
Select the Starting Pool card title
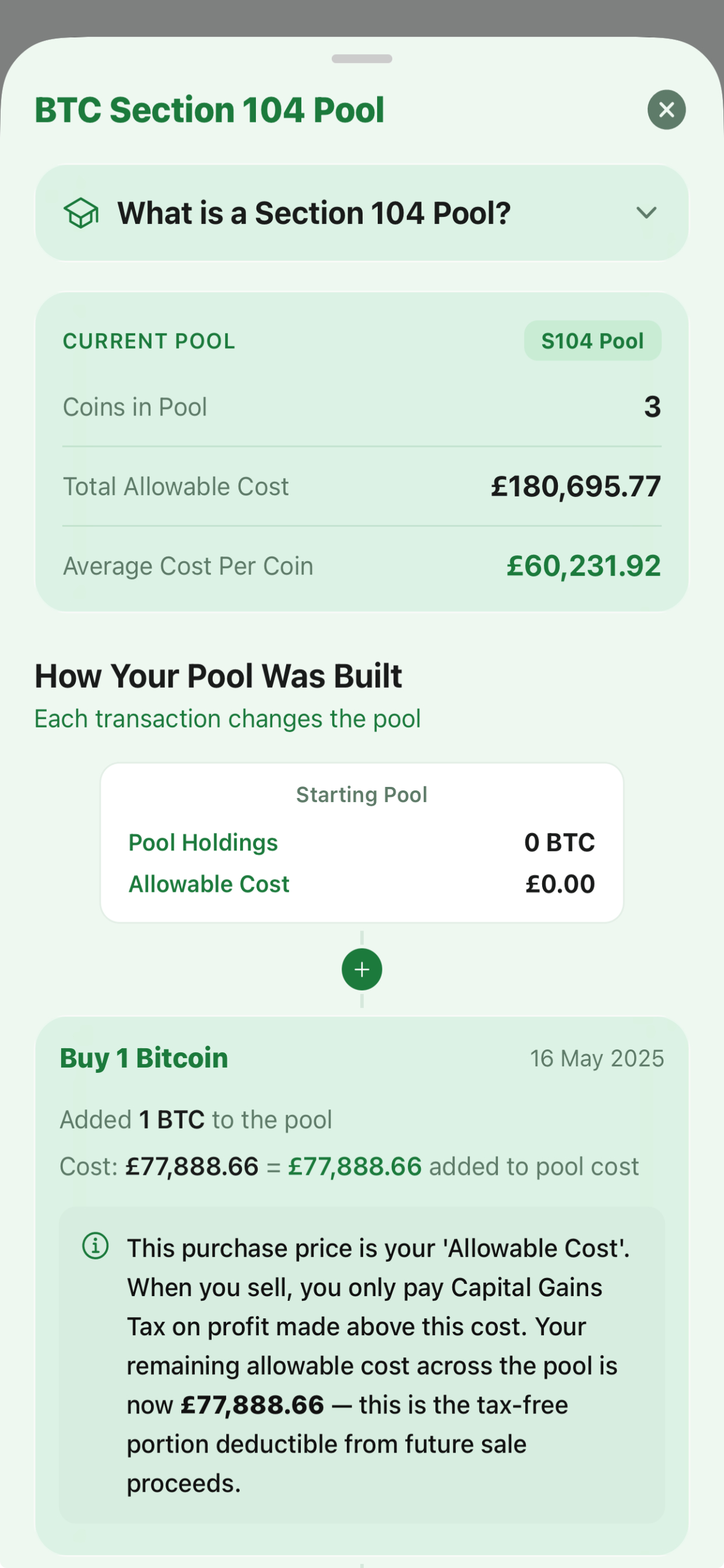pyautogui.click(x=361, y=794)
